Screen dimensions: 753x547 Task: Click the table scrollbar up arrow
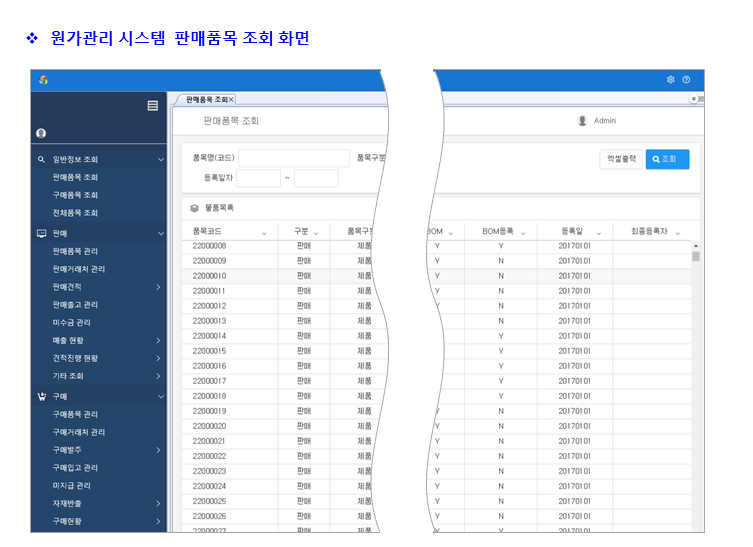point(696,246)
